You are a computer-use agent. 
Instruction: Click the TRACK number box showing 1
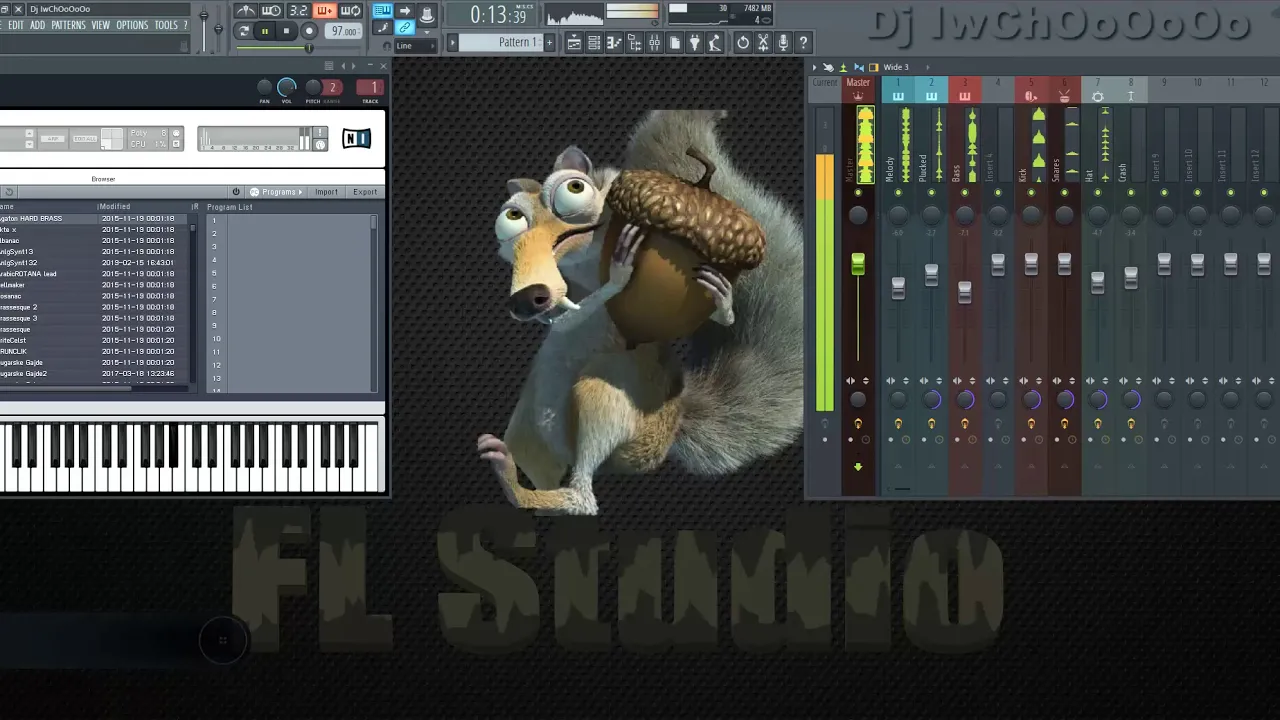tap(371, 88)
